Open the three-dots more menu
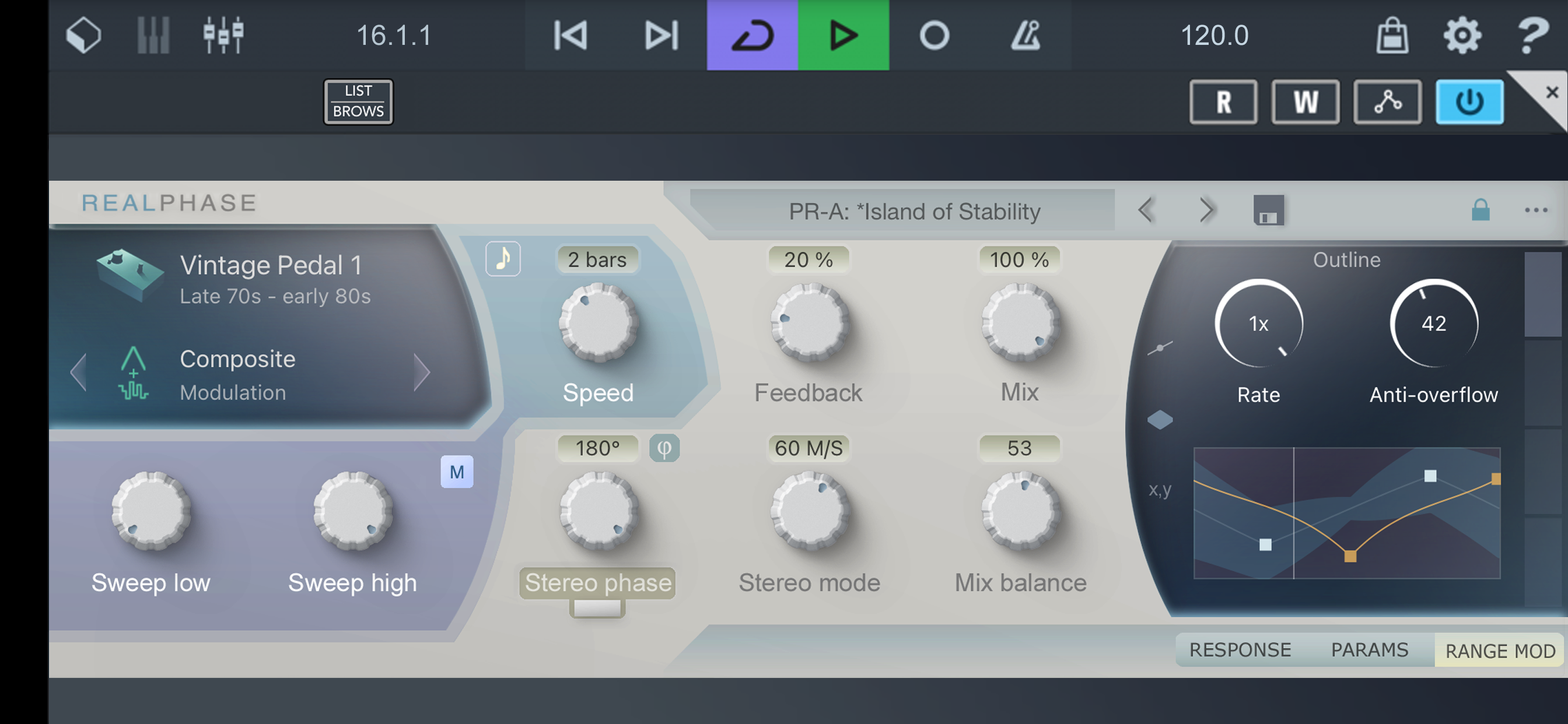 [x=1536, y=210]
